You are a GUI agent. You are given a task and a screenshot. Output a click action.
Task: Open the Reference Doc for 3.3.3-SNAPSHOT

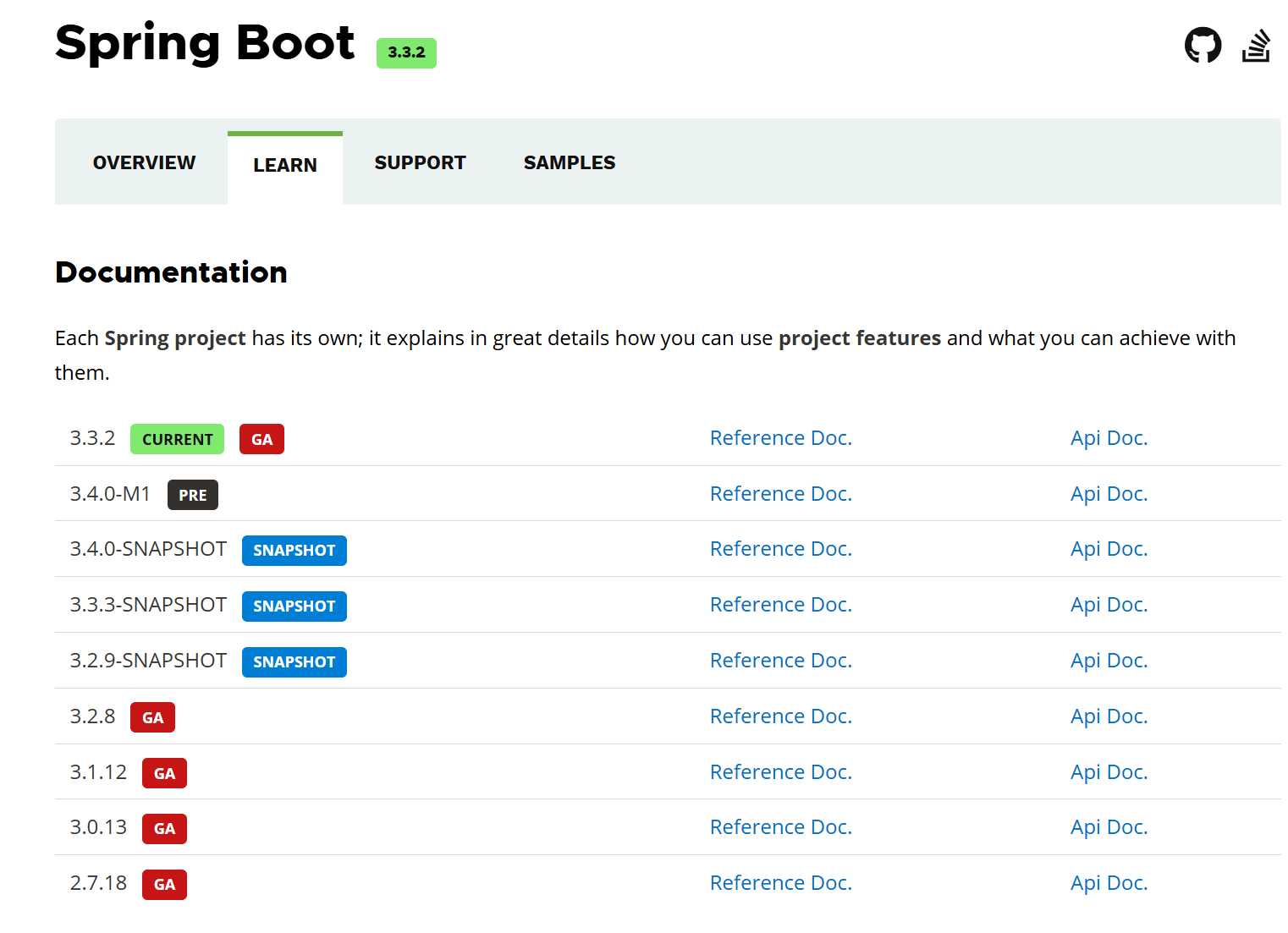(x=780, y=604)
